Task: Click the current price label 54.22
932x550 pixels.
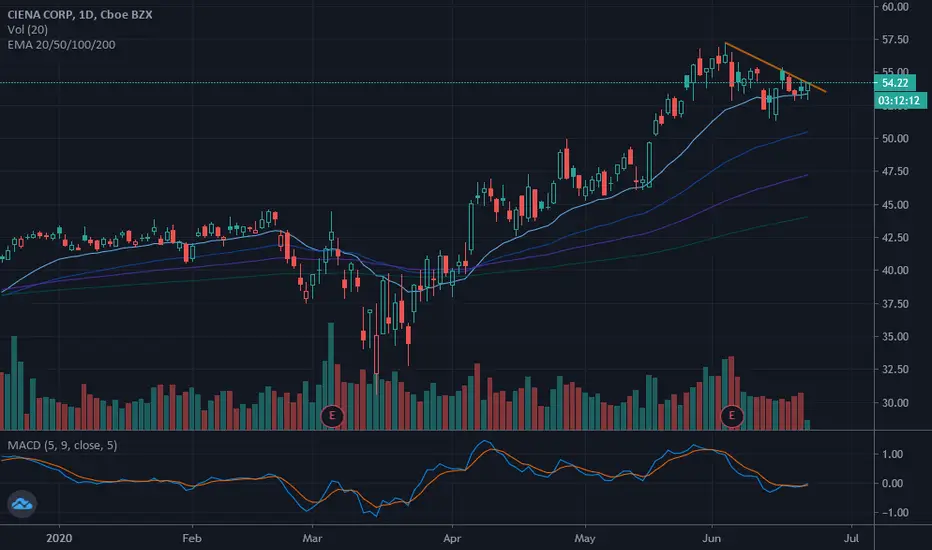Action: tap(895, 83)
